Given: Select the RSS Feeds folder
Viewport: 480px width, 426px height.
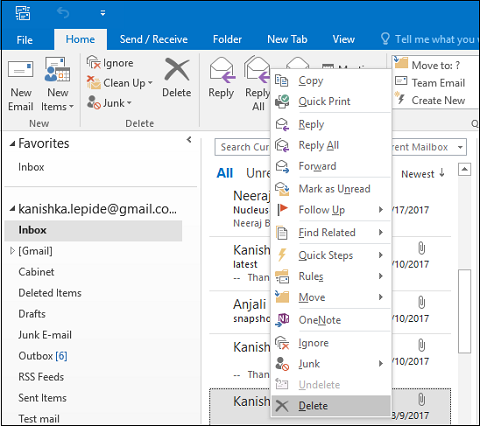Looking at the screenshot, I should [41, 377].
